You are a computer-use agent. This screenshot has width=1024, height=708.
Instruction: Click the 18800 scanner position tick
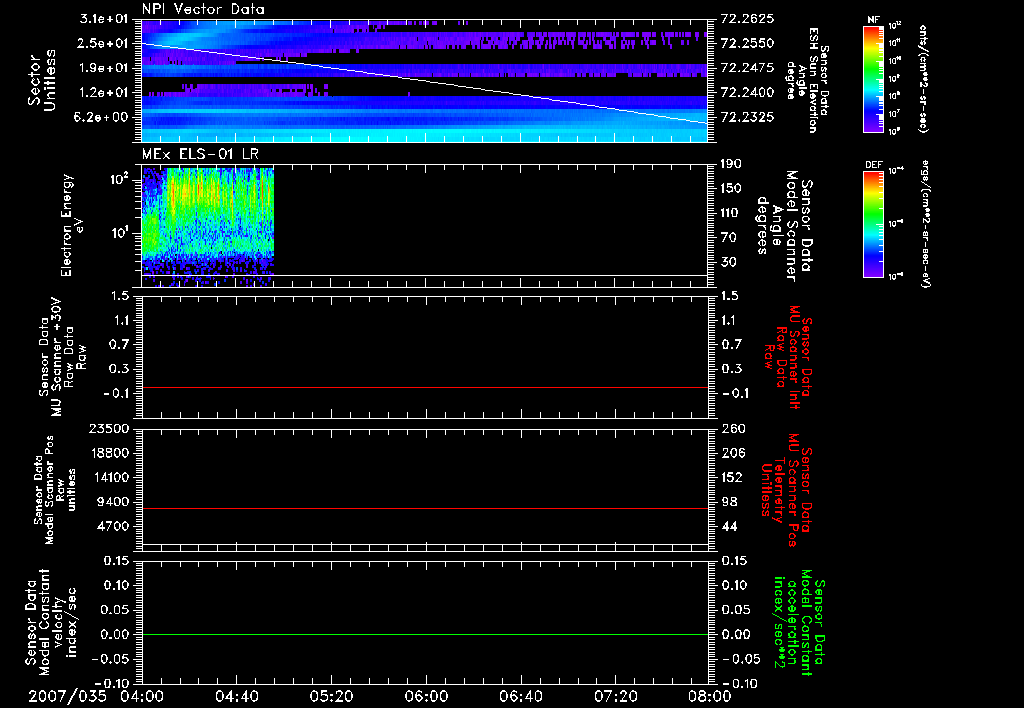pyautogui.click(x=109, y=453)
